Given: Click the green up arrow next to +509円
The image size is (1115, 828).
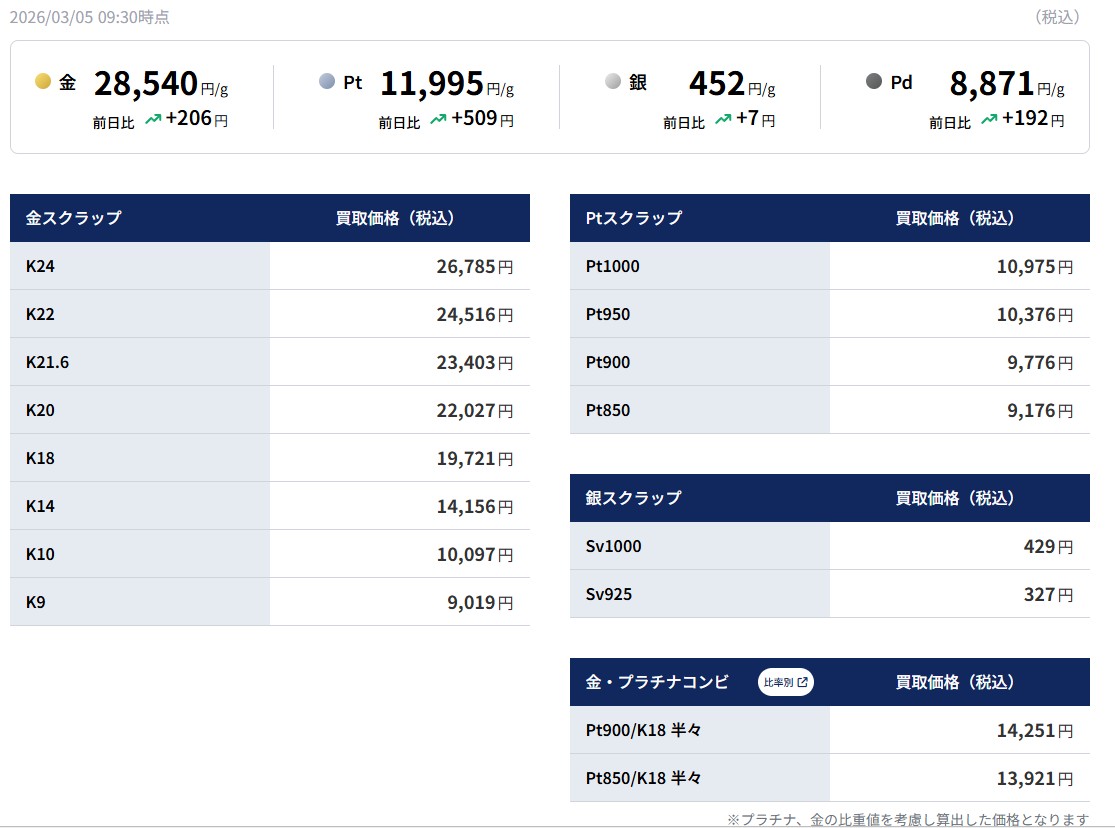Looking at the screenshot, I should coord(439,119).
